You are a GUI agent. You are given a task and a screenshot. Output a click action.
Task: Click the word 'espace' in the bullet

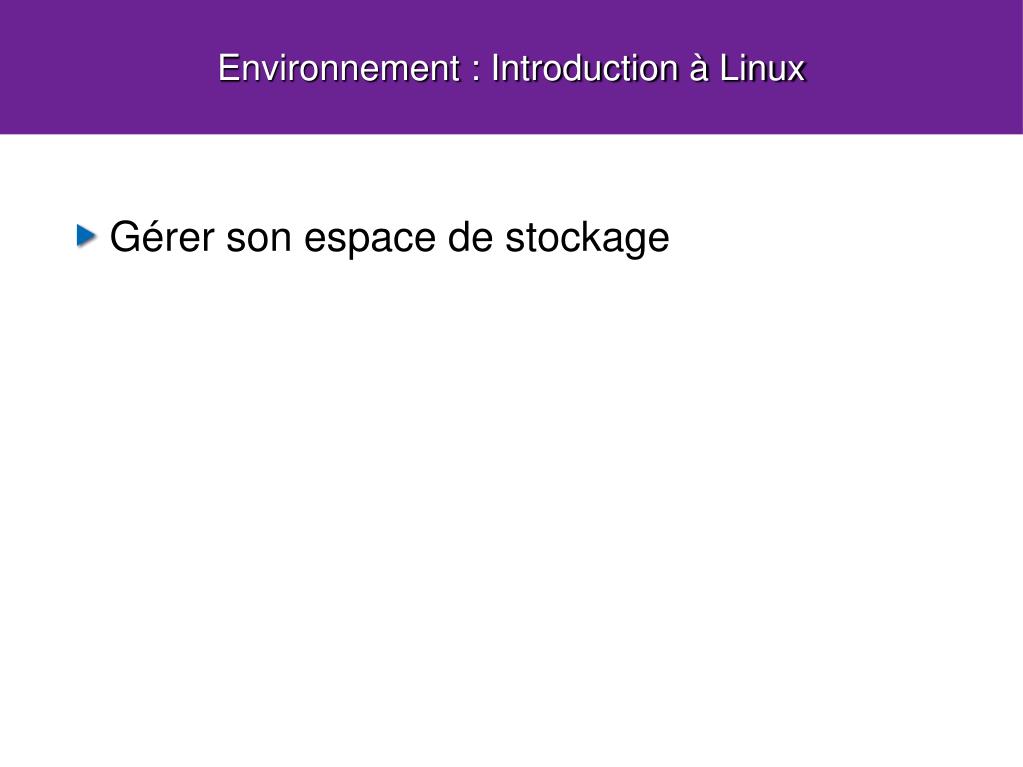[x=369, y=240]
